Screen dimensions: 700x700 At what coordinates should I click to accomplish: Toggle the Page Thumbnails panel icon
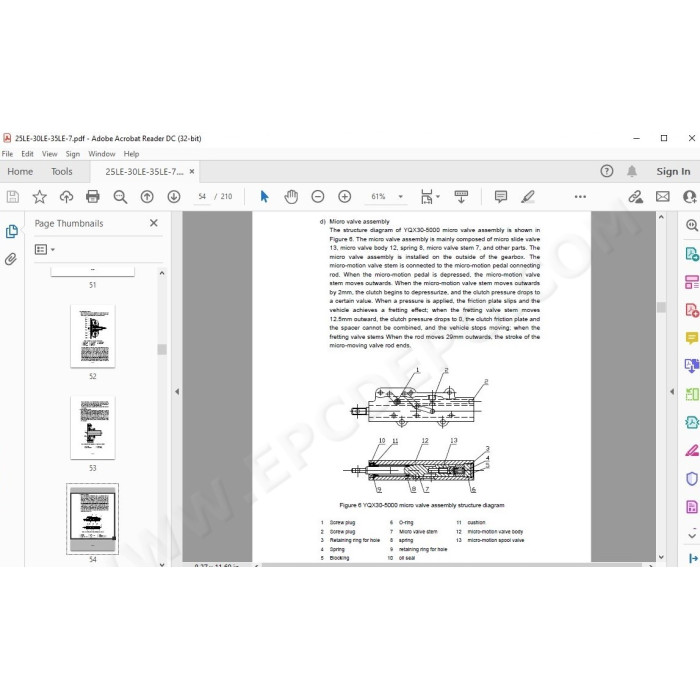[x=12, y=231]
